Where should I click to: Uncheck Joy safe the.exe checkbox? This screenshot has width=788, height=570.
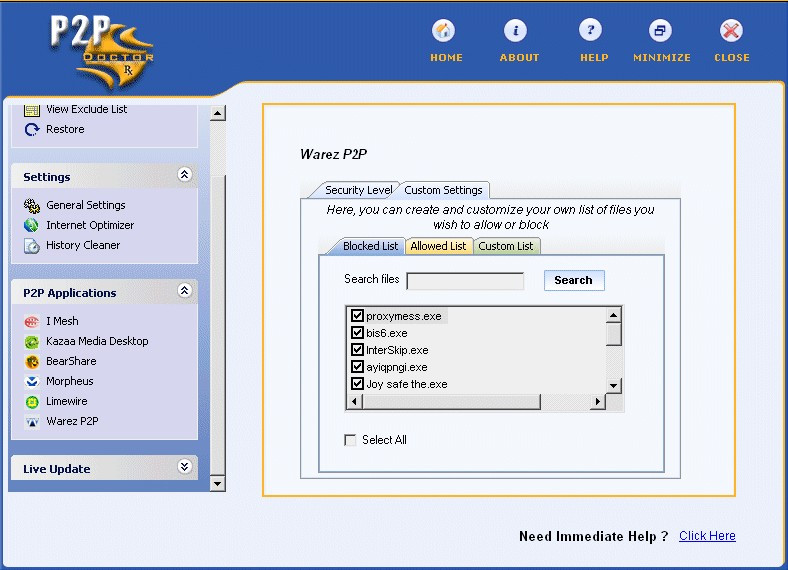point(357,384)
